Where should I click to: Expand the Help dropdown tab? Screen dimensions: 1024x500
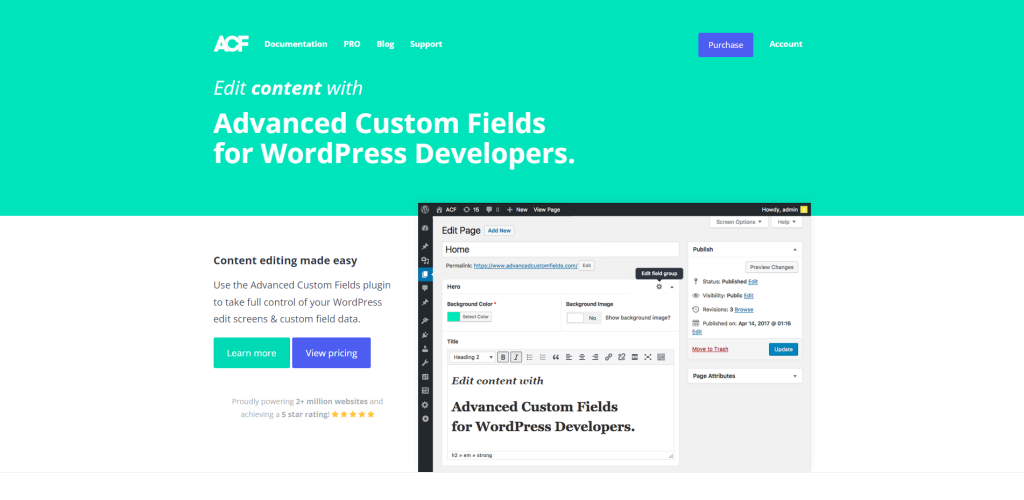tap(786, 222)
